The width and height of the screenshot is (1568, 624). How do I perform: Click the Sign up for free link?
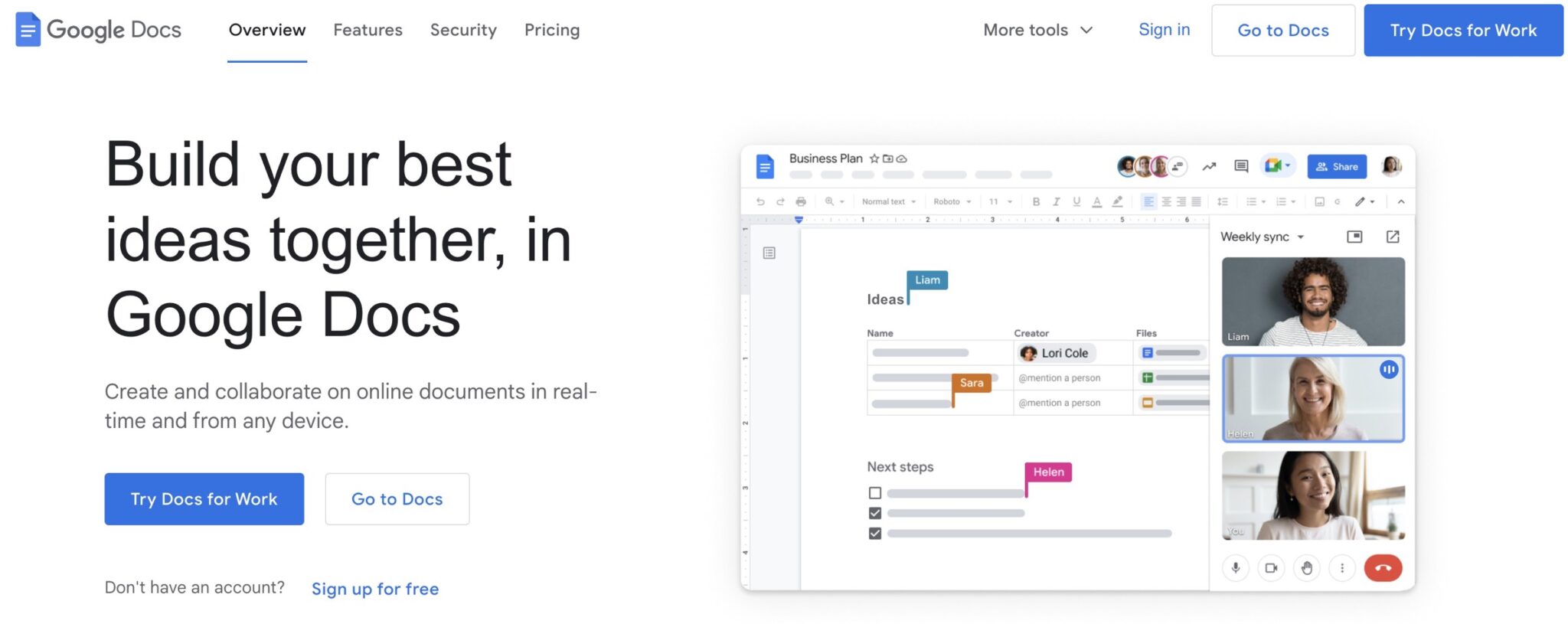coord(375,589)
